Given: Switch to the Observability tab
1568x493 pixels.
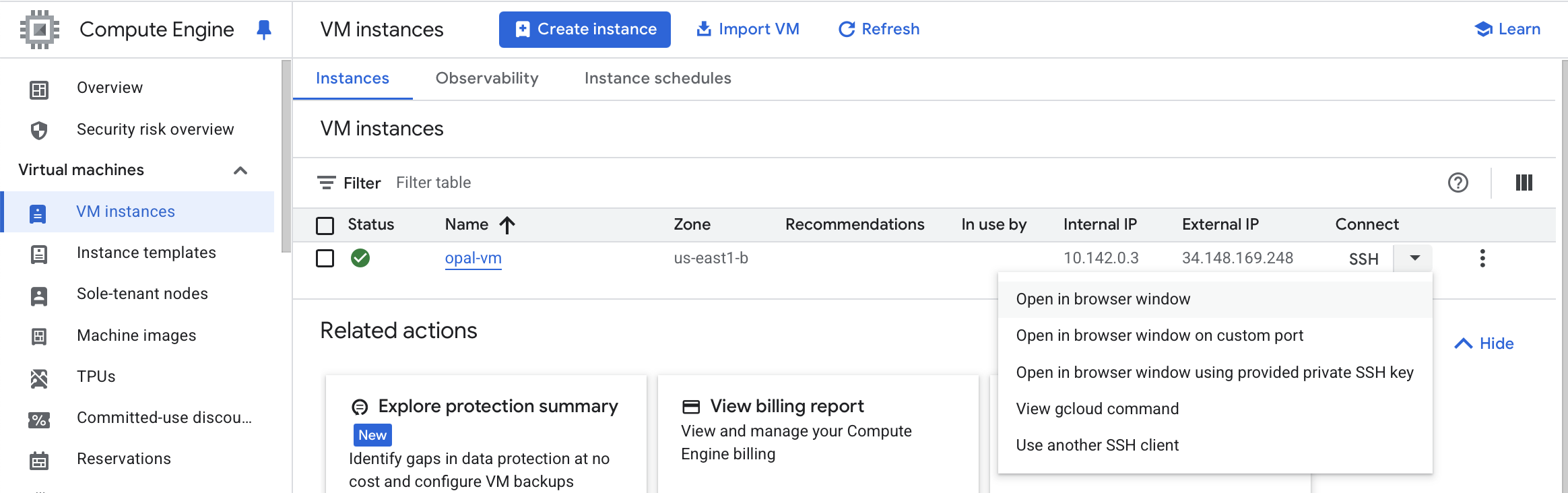Looking at the screenshot, I should tap(487, 79).
